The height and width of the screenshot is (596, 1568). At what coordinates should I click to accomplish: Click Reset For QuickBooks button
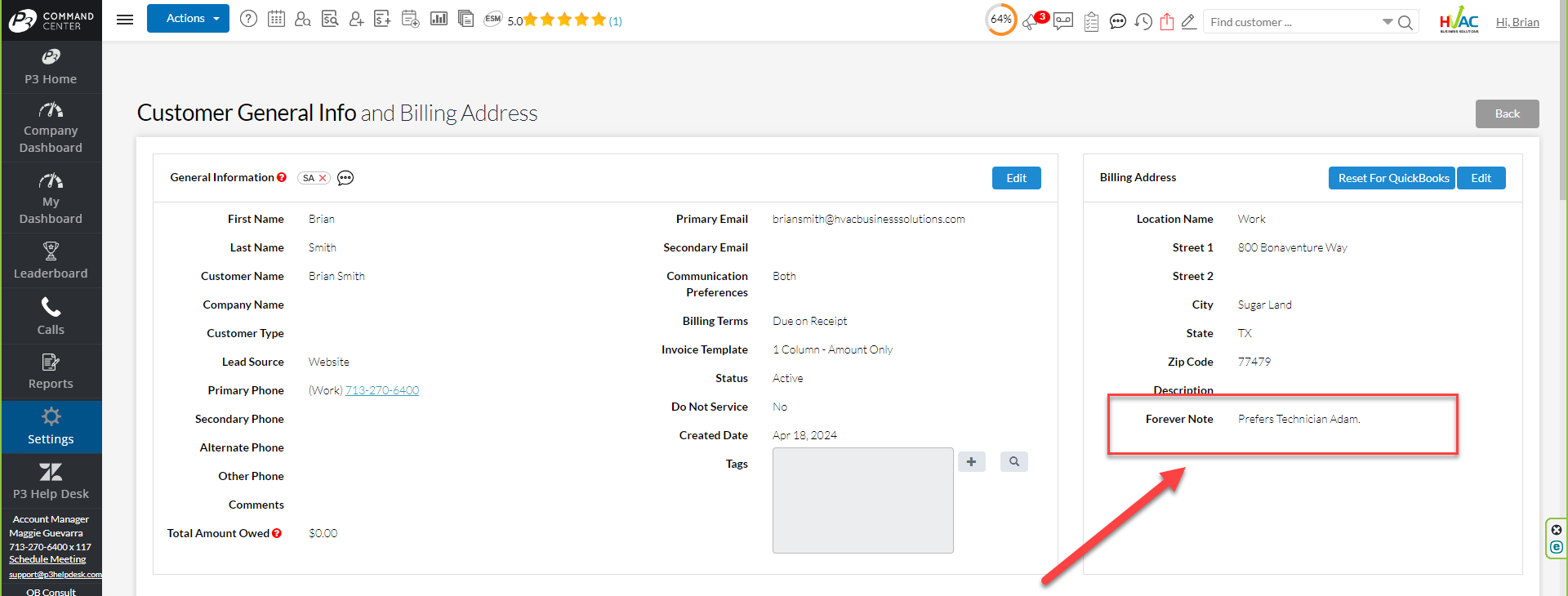[x=1393, y=178]
